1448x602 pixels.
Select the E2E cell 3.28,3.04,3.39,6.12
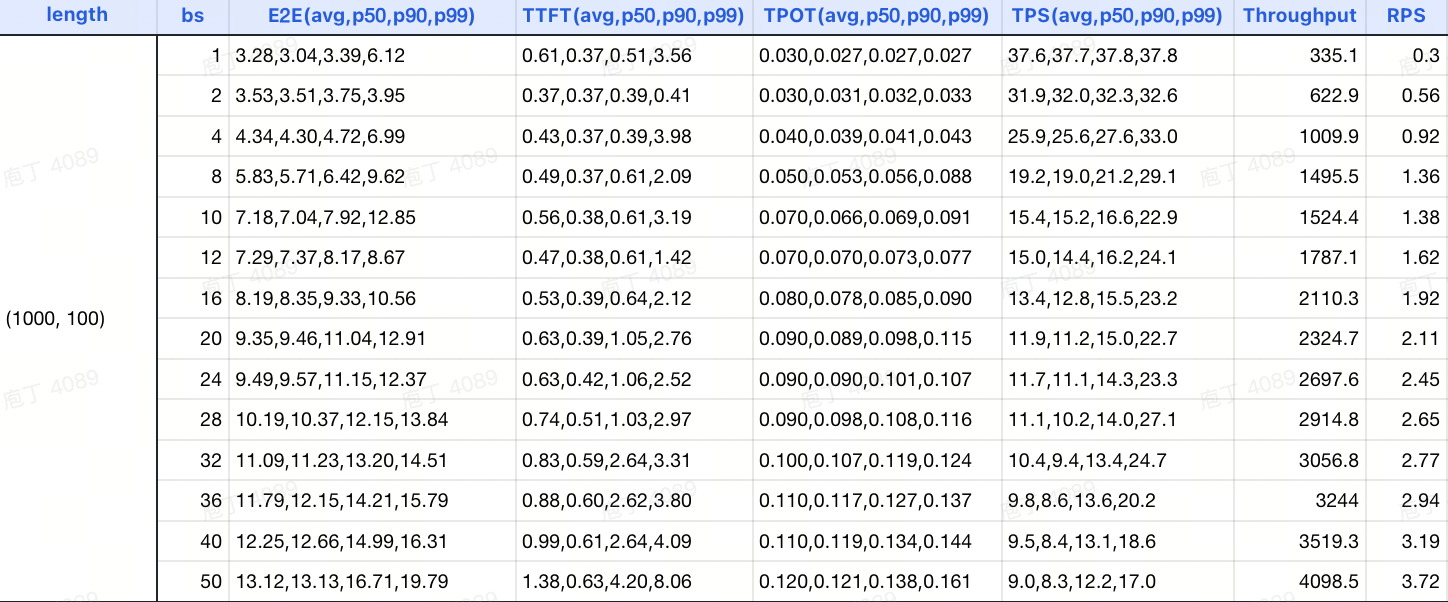pos(320,56)
